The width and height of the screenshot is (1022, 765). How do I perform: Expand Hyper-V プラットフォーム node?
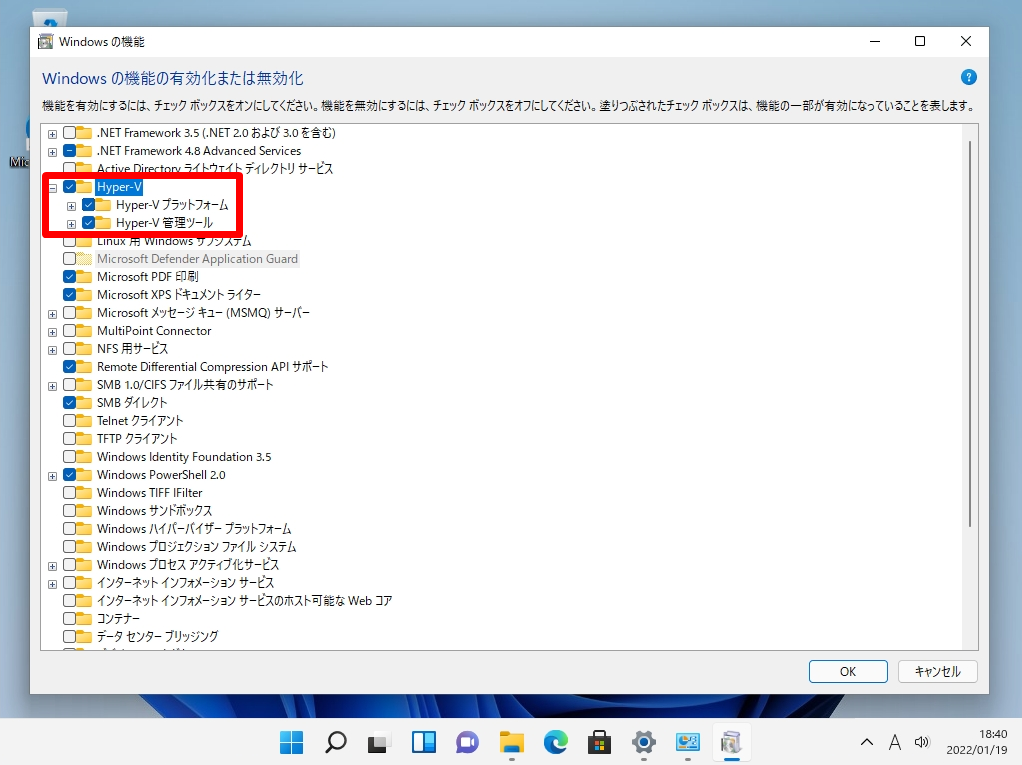click(x=72, y=207)
